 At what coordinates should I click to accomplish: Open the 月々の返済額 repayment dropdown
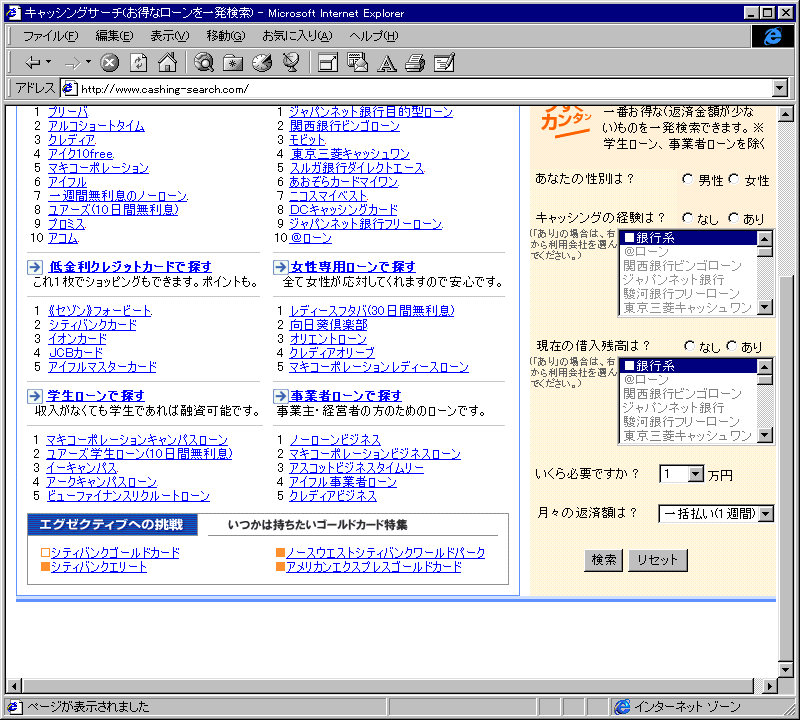coord(766,513)
